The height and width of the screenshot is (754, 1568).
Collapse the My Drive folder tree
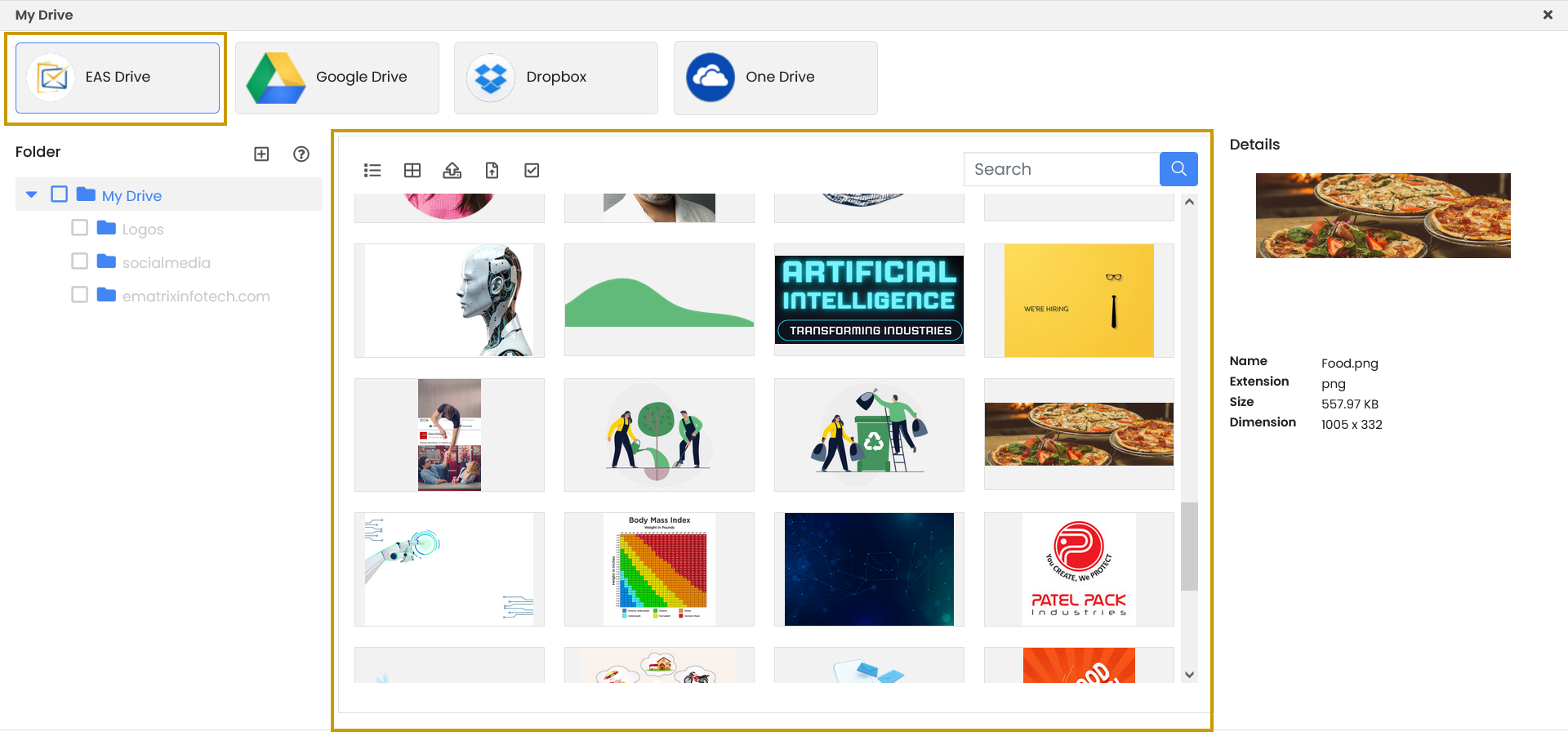tap(32, 194)
